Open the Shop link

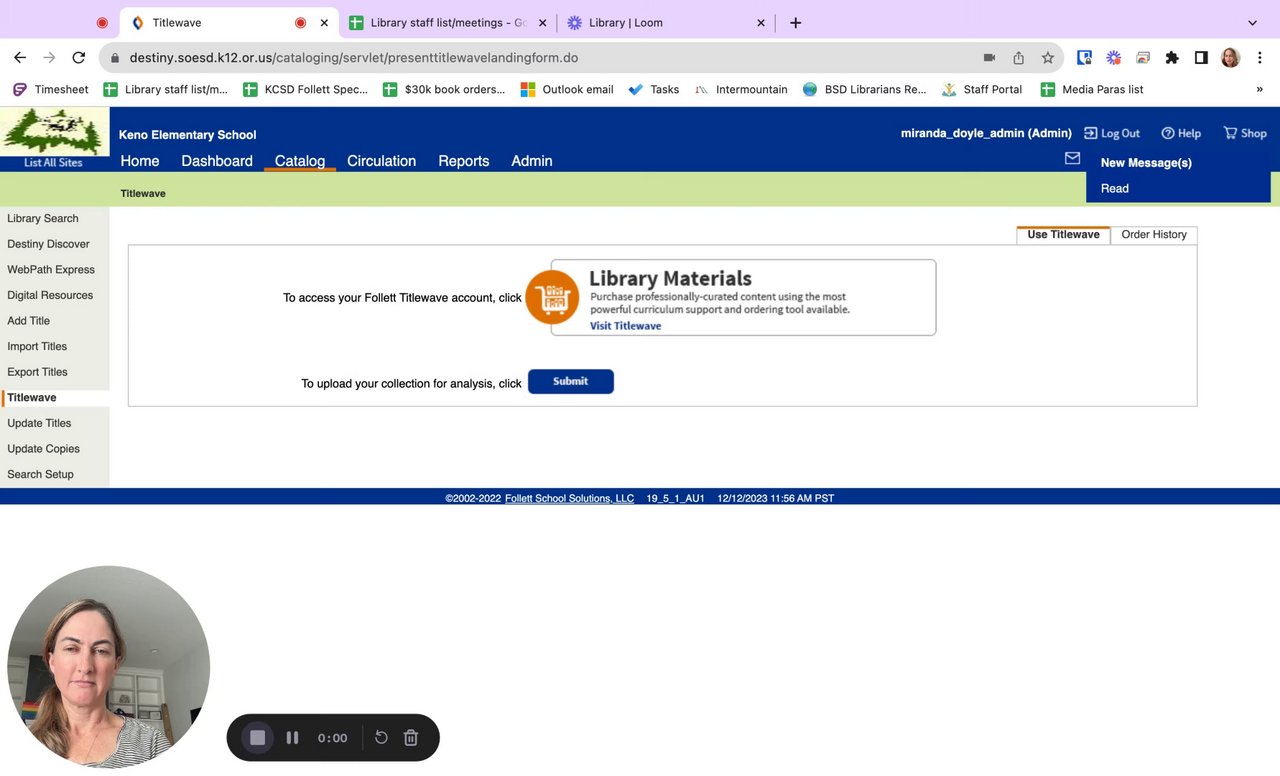click(x=1245, y=133)
